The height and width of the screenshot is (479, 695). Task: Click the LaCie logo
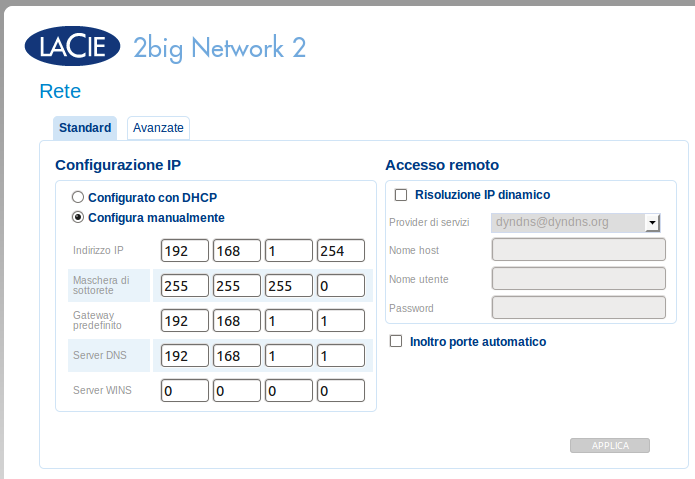[72, 46]
